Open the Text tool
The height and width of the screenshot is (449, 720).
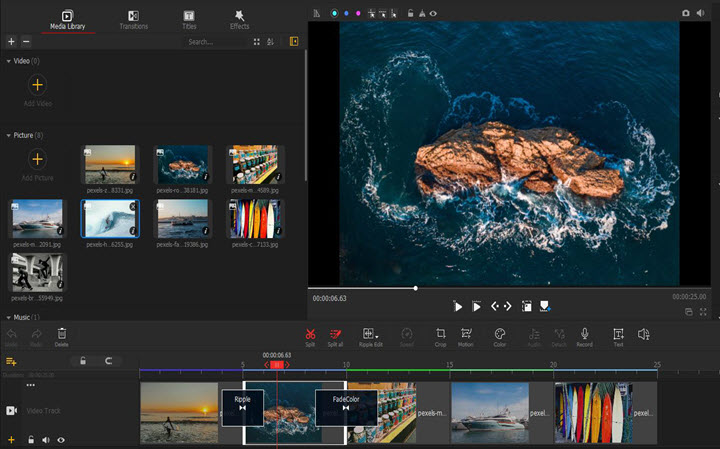point(618,333)
